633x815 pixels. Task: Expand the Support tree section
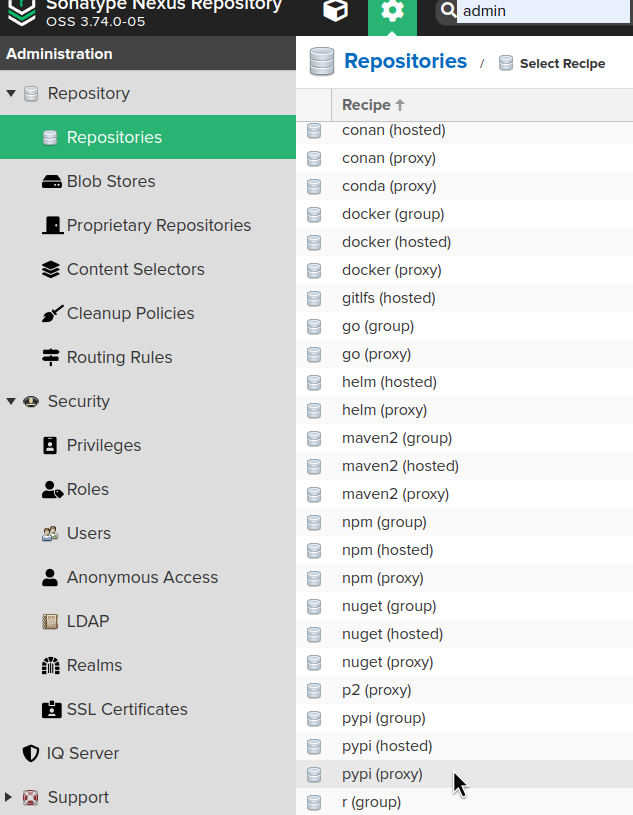(x=8, y=797)
